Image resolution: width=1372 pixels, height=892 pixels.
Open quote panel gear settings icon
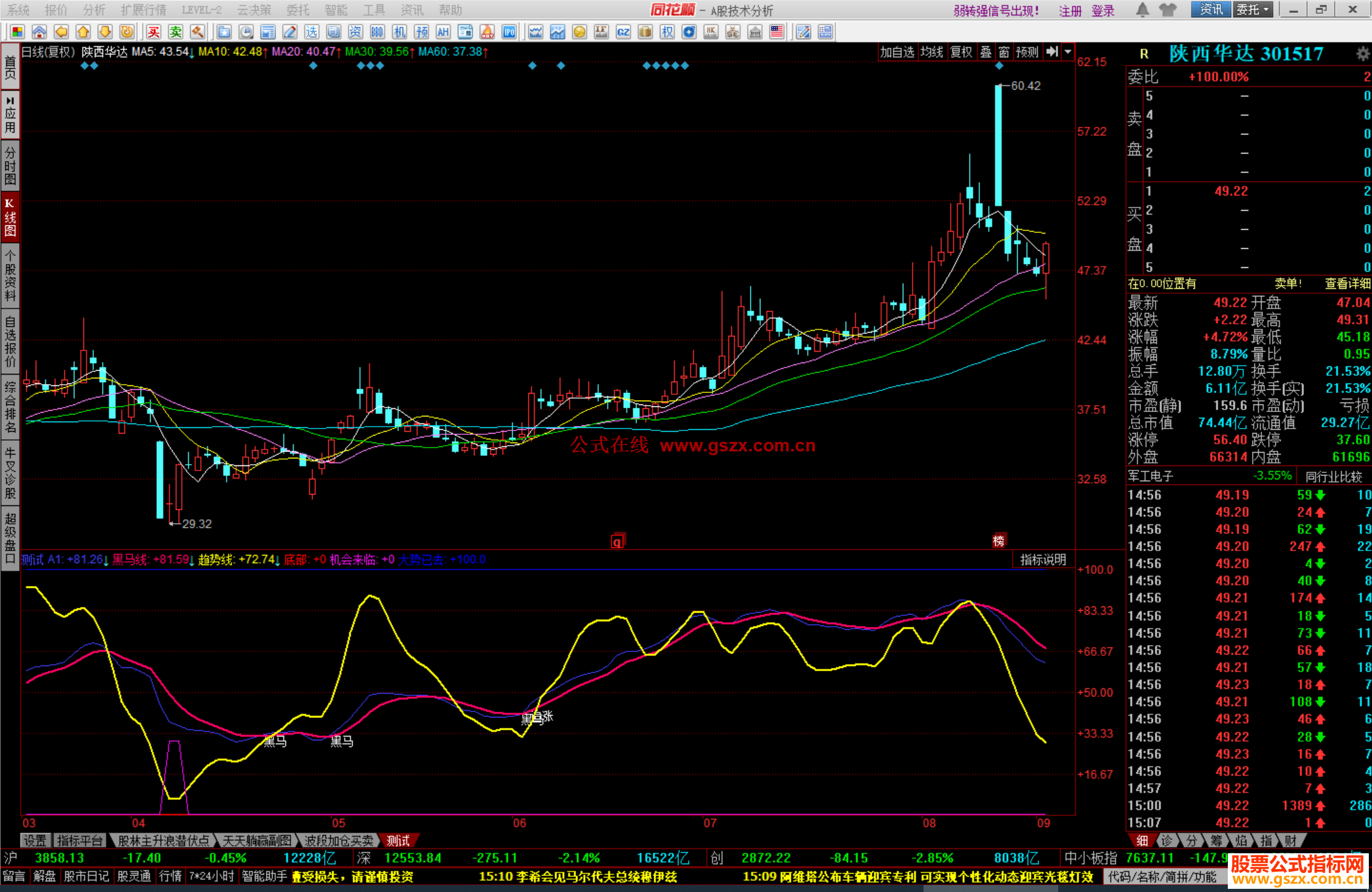pyautogui.click(x=1362, y=54)
